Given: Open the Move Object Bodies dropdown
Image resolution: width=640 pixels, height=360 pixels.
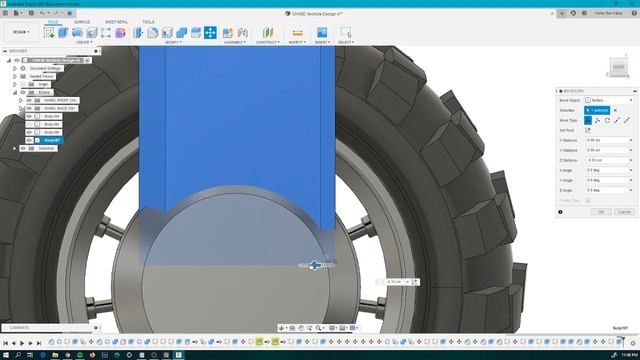Looking at the screenshot, I should [x=608, y=100].
